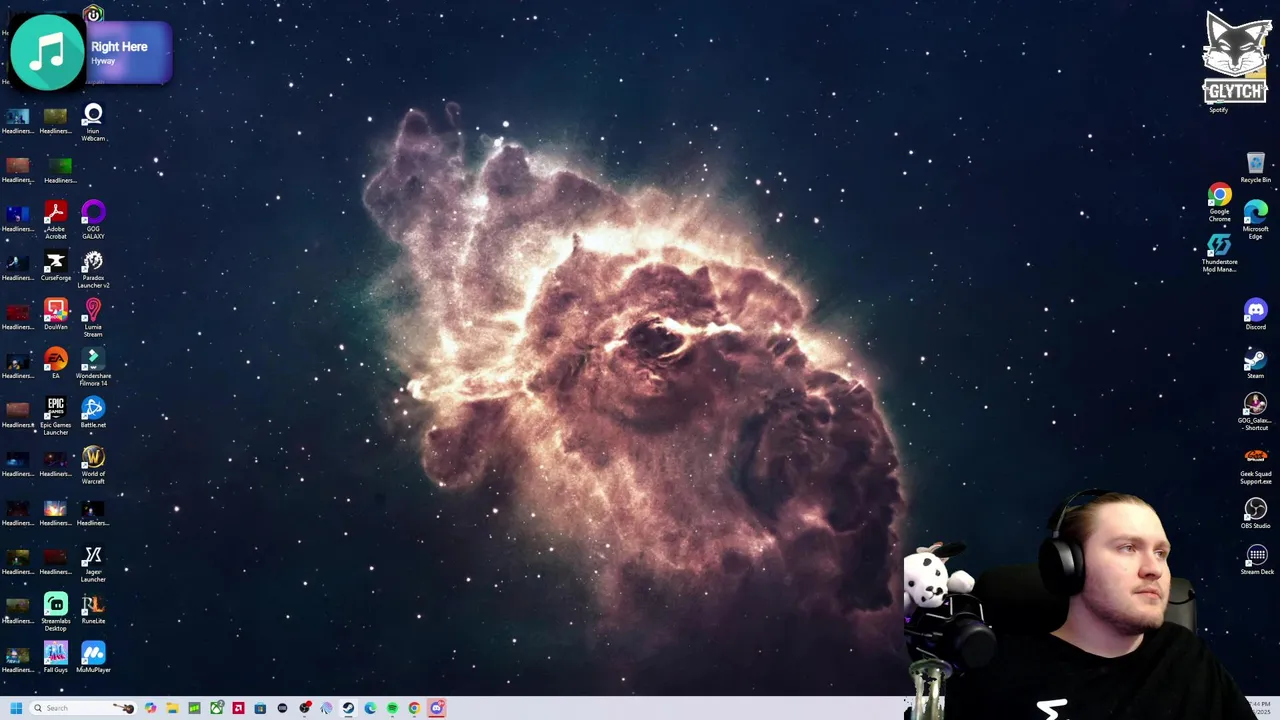Image resolution: width=1280 pixels, height=720 pixels.
Task: Open Adobe Acrobat desktop shortcut
Action: click(55, 220)
